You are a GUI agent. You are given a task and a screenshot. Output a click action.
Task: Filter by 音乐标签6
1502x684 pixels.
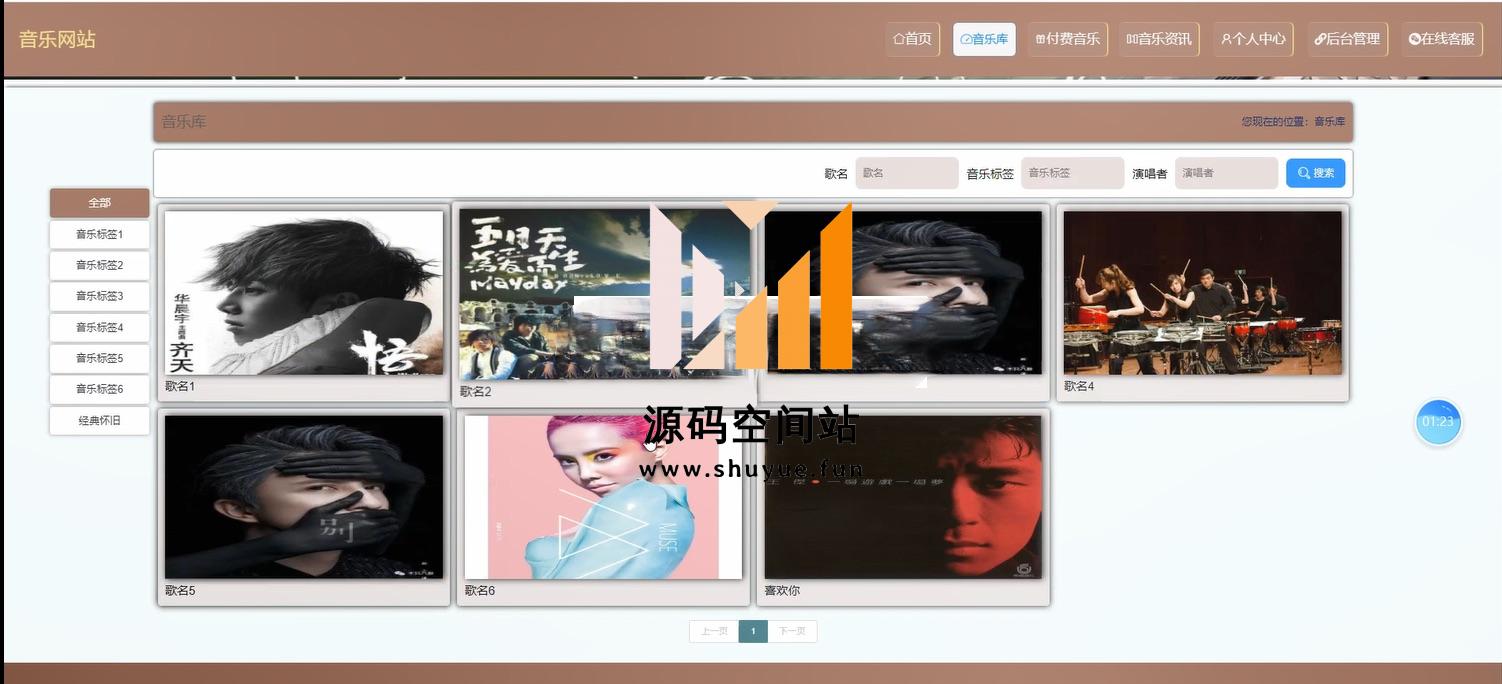pyautogui.click(x=99, y=390)
